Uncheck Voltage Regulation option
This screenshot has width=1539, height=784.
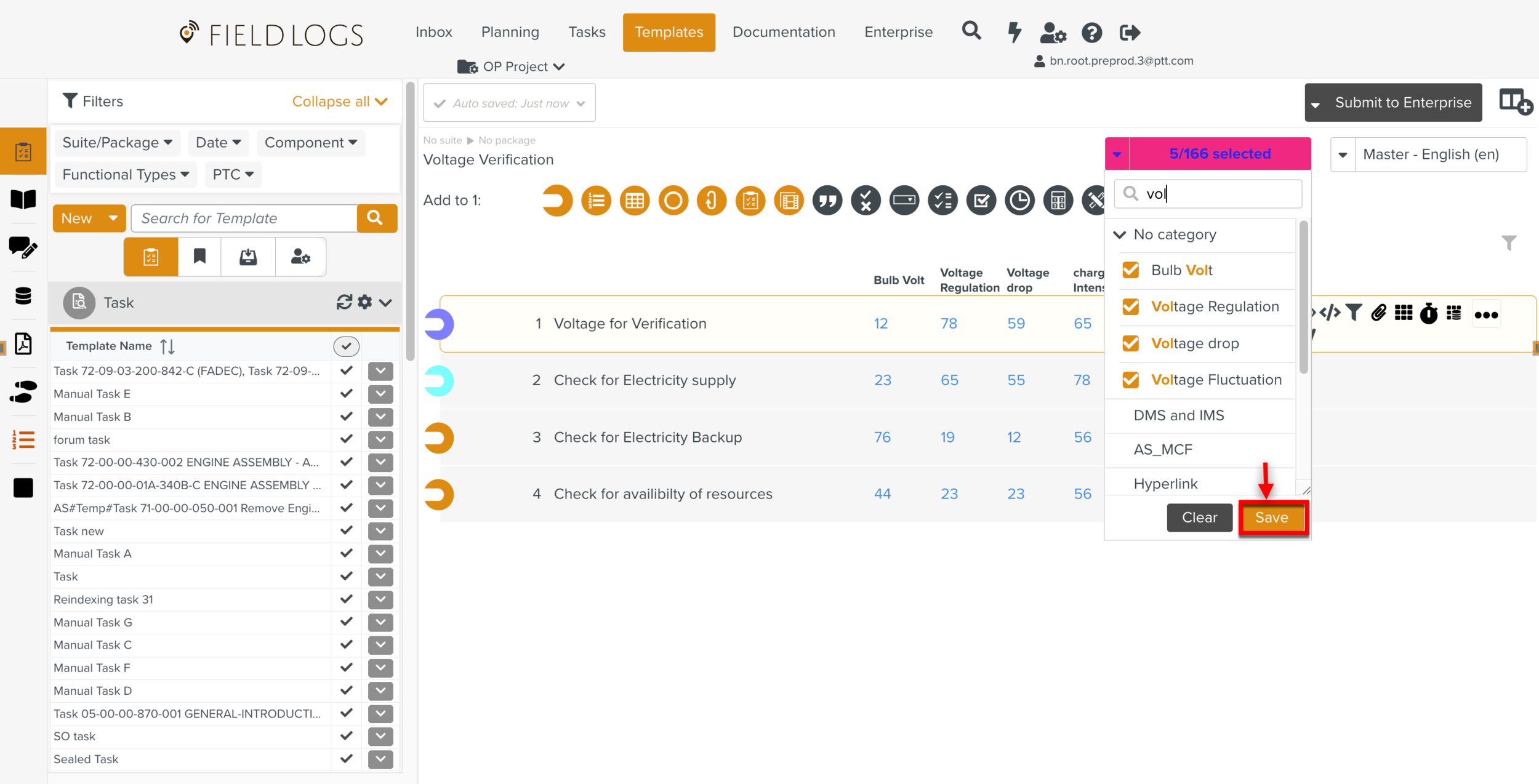tap(1130, 306)
